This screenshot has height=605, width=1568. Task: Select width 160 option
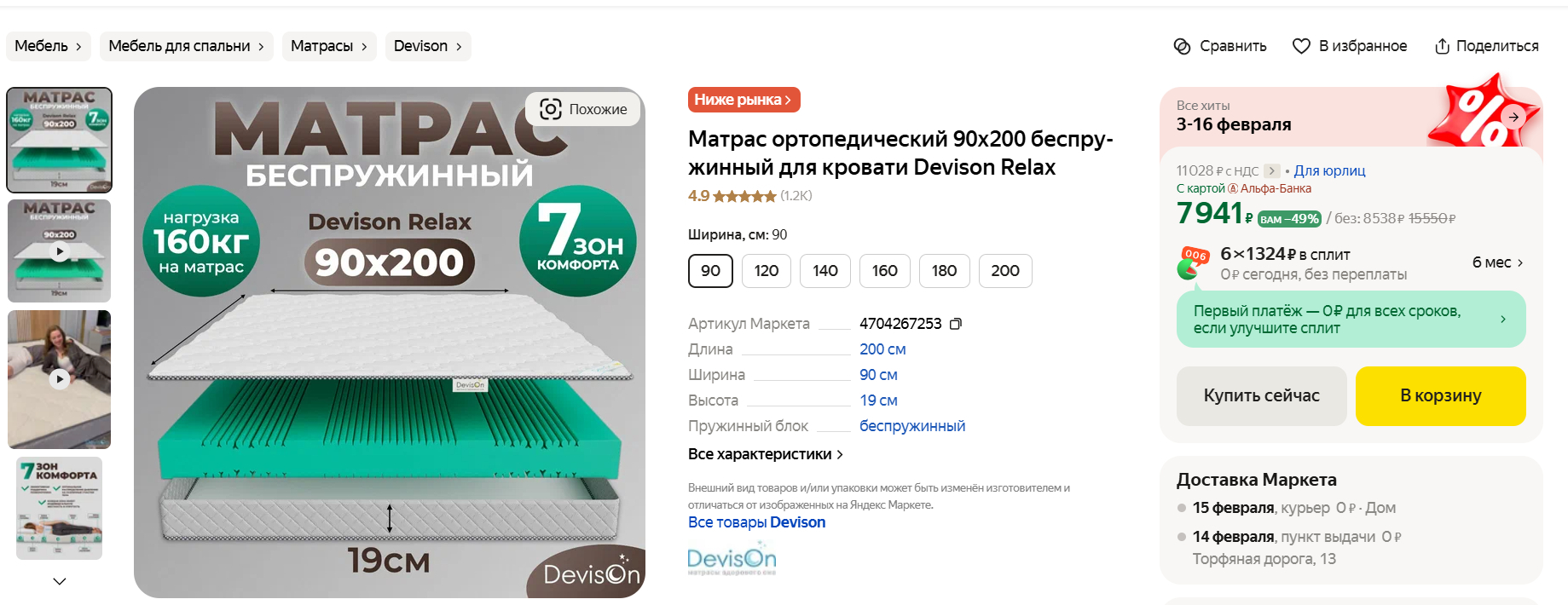pyautogui.click(x=884, y=271)
